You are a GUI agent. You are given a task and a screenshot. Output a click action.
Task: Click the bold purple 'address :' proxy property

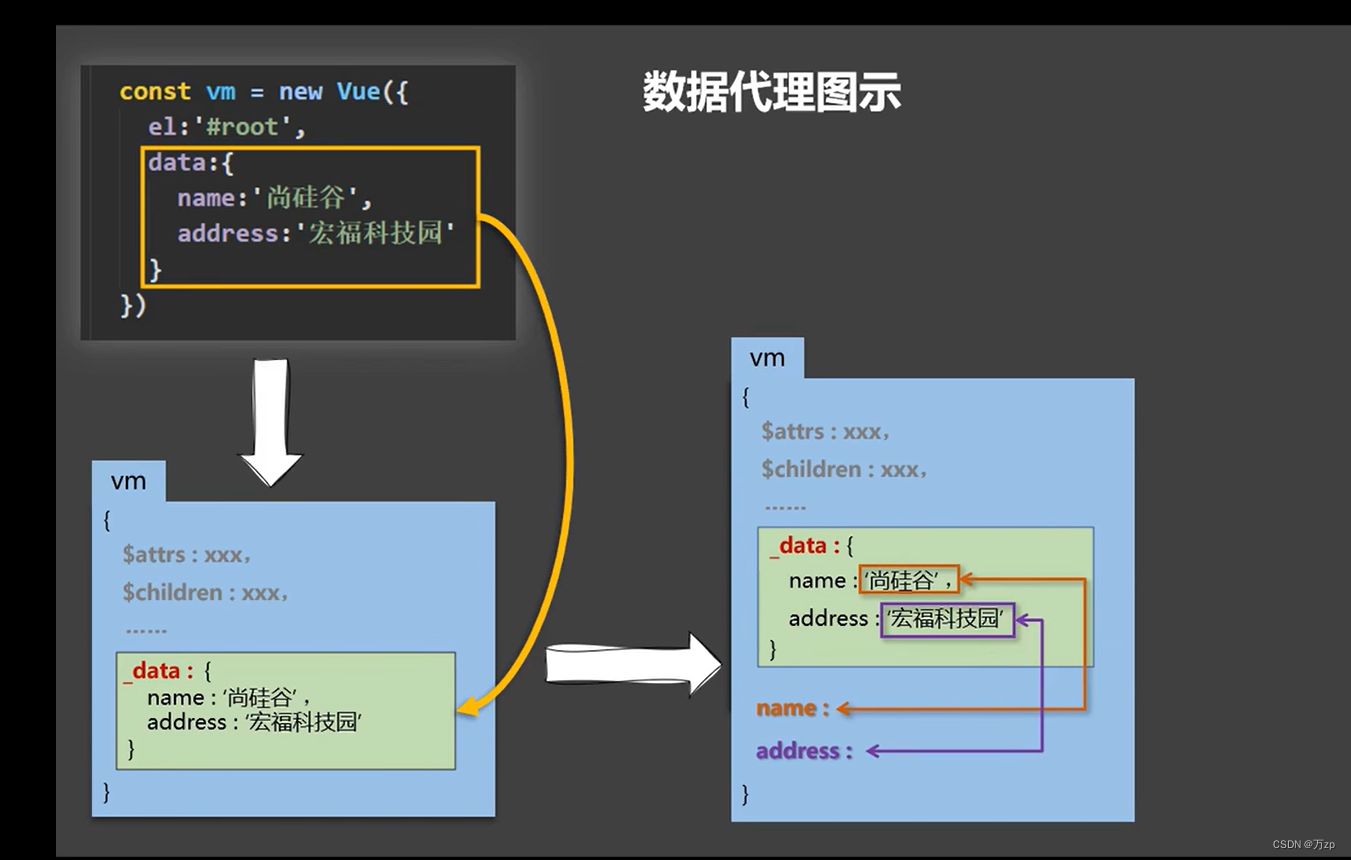(x=804, y=750)
